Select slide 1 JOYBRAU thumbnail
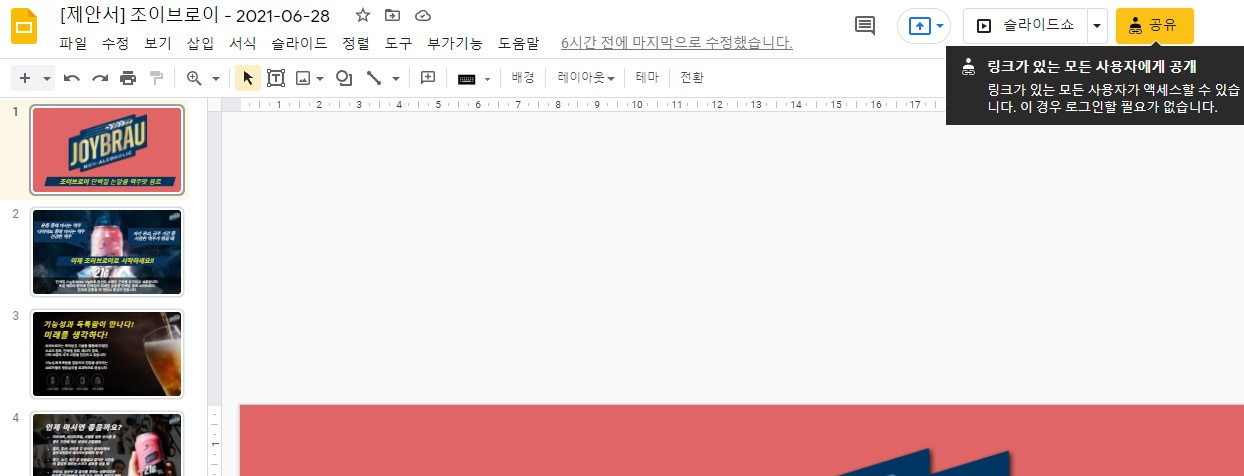The width and height of the screenshot is (1244, 476). pyautogui.click(x=107, y=149)
